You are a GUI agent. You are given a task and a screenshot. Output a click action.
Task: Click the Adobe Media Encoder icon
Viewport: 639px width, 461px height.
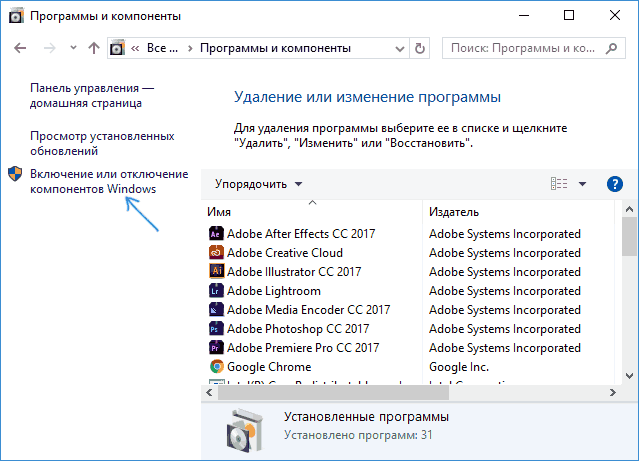point(216,310)
